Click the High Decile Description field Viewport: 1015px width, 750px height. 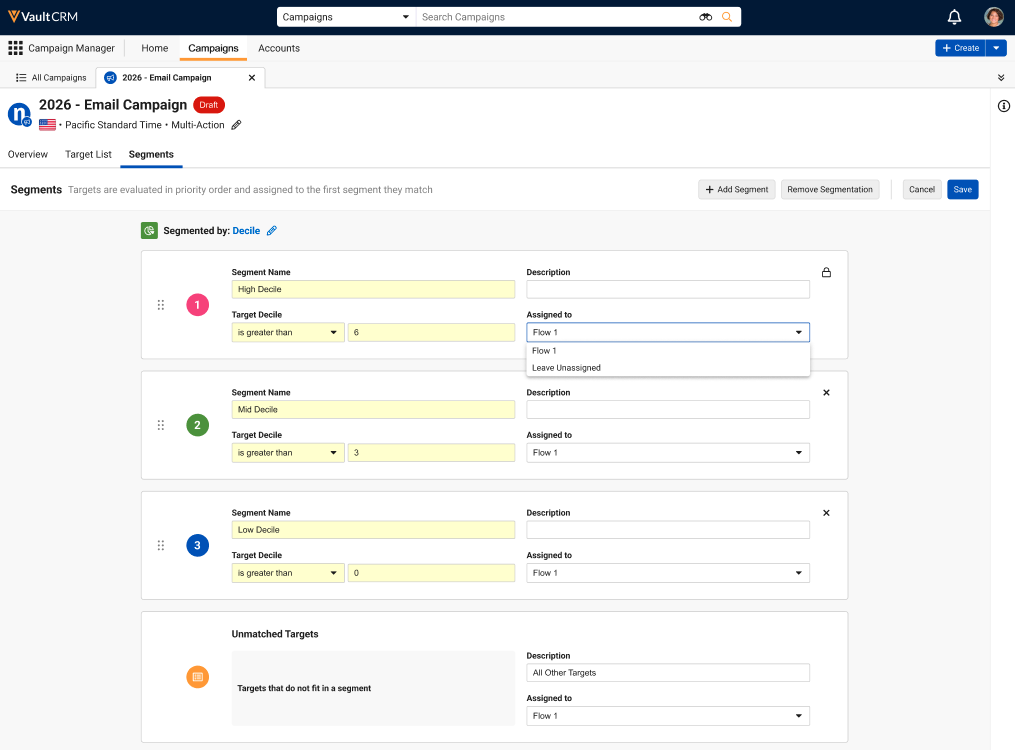(x=668, y=290)
